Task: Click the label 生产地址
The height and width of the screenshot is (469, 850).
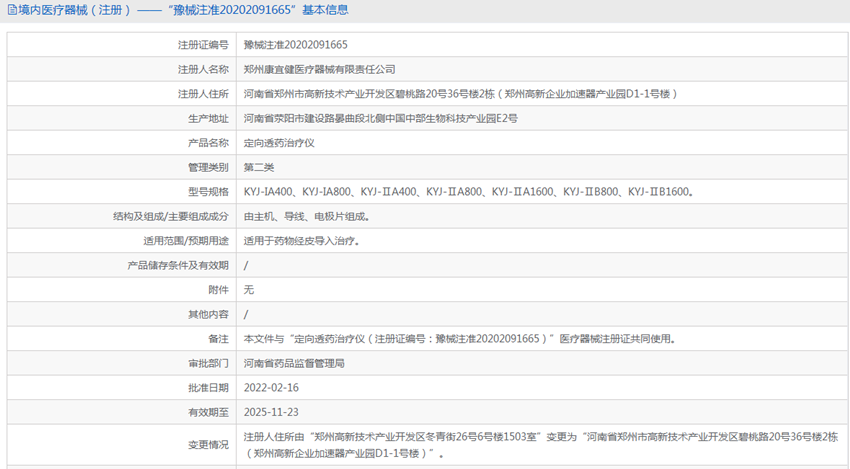Action: (x=208, y=118)
